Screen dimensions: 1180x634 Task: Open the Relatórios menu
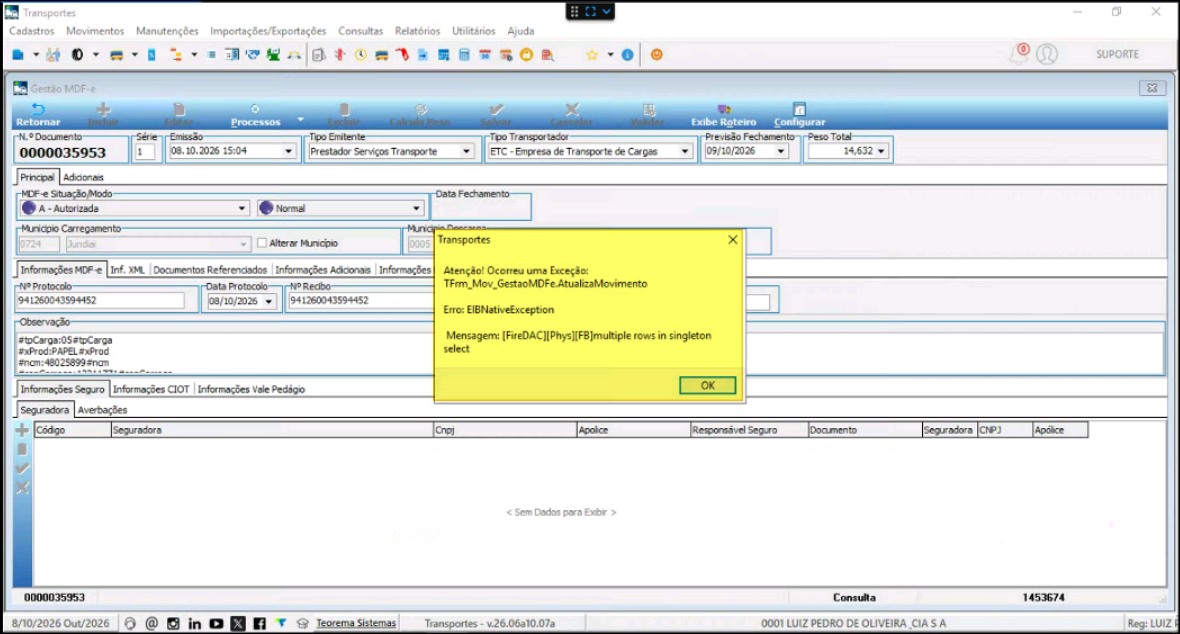pyautogui.click(x=417, y=31)
